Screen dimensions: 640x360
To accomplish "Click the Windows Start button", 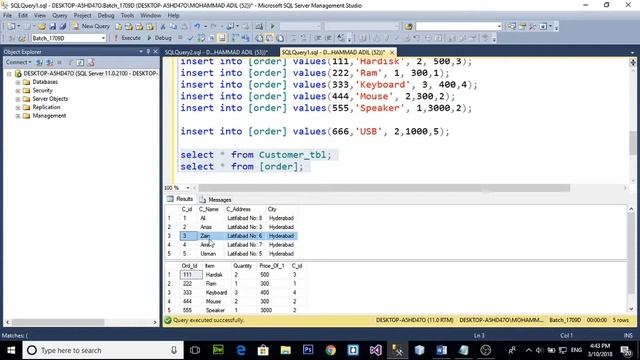I will (11, 350).
